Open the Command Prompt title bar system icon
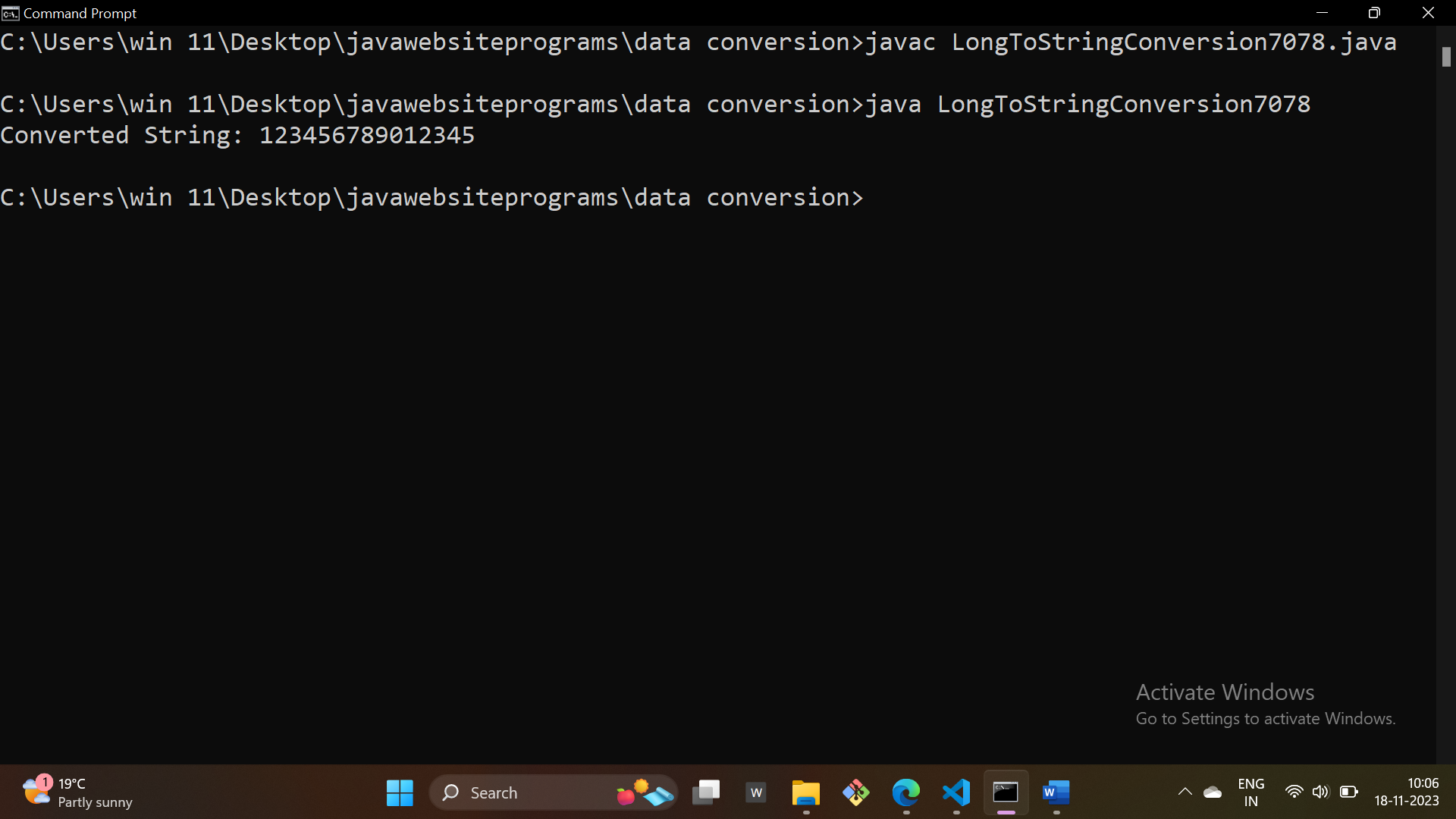Viewport: 1456px width, 819px height. pyautogui.click(x=10, y=13)
